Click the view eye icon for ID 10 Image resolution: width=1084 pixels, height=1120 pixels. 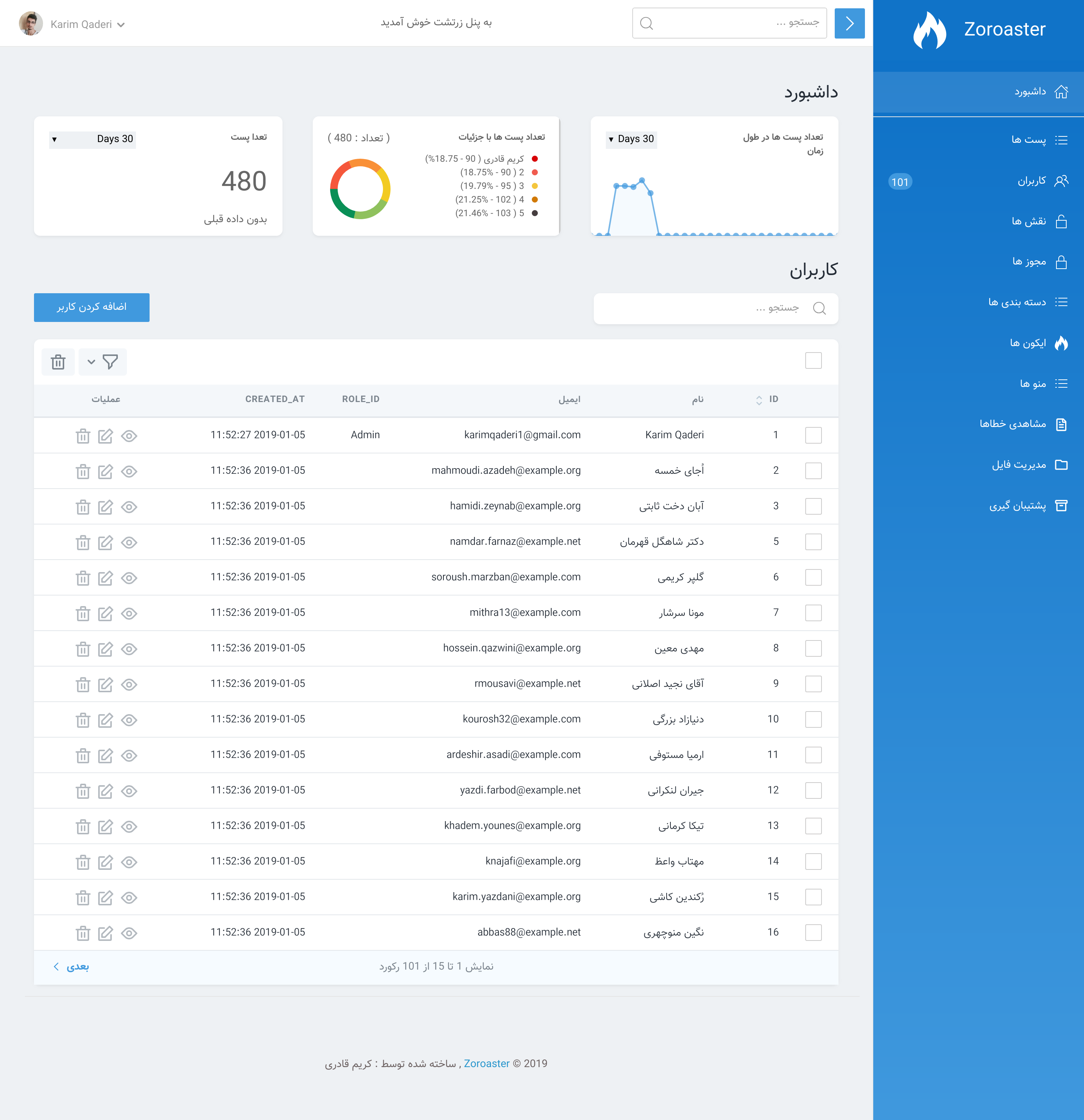[x=129, y=720]
